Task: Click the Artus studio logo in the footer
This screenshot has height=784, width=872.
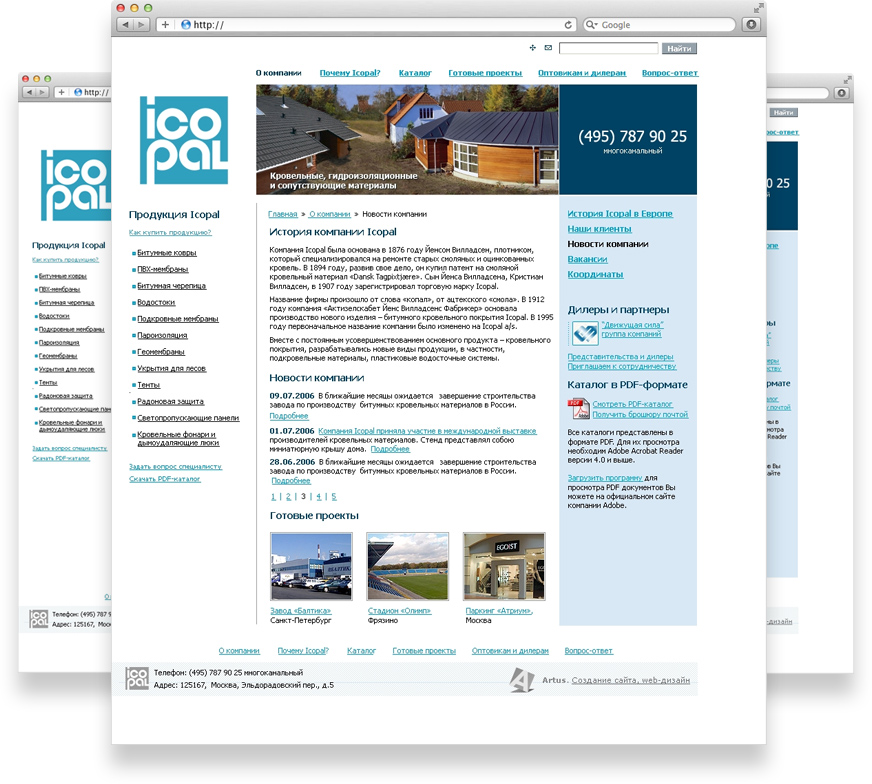Action: tap(522, 680)
